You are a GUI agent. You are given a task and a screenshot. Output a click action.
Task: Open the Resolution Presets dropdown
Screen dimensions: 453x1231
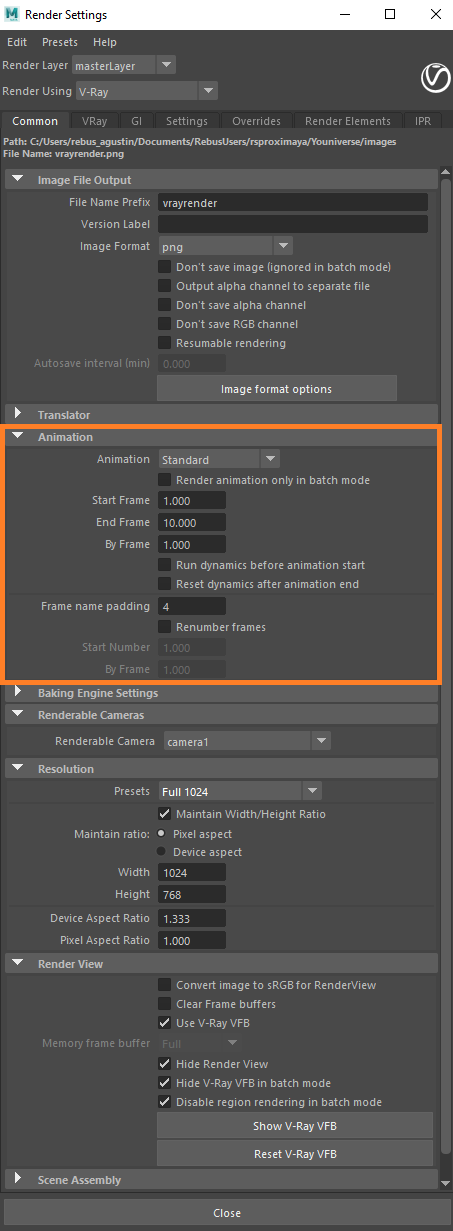pyautogui.click(x=239, y=792)
